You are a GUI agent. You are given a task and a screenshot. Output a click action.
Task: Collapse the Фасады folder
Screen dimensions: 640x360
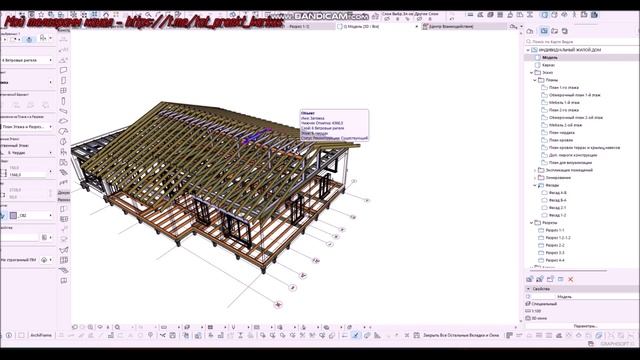(535, 185)
